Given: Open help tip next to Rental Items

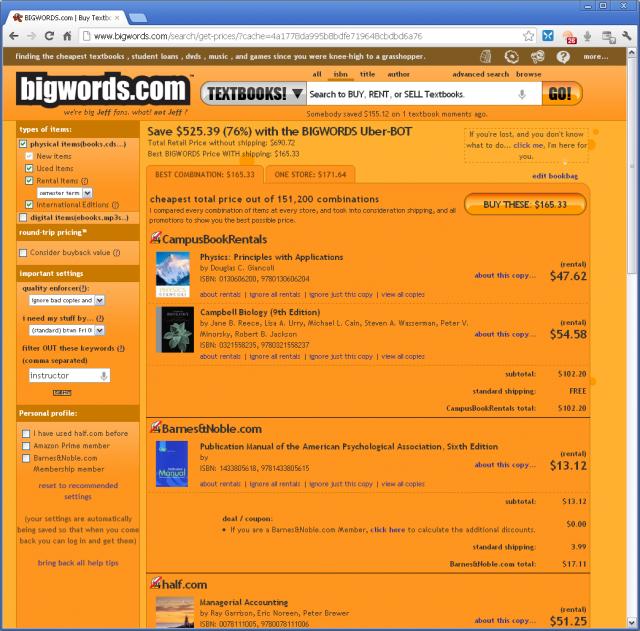Looking at the screenshot, I should [x=84, y=181].
